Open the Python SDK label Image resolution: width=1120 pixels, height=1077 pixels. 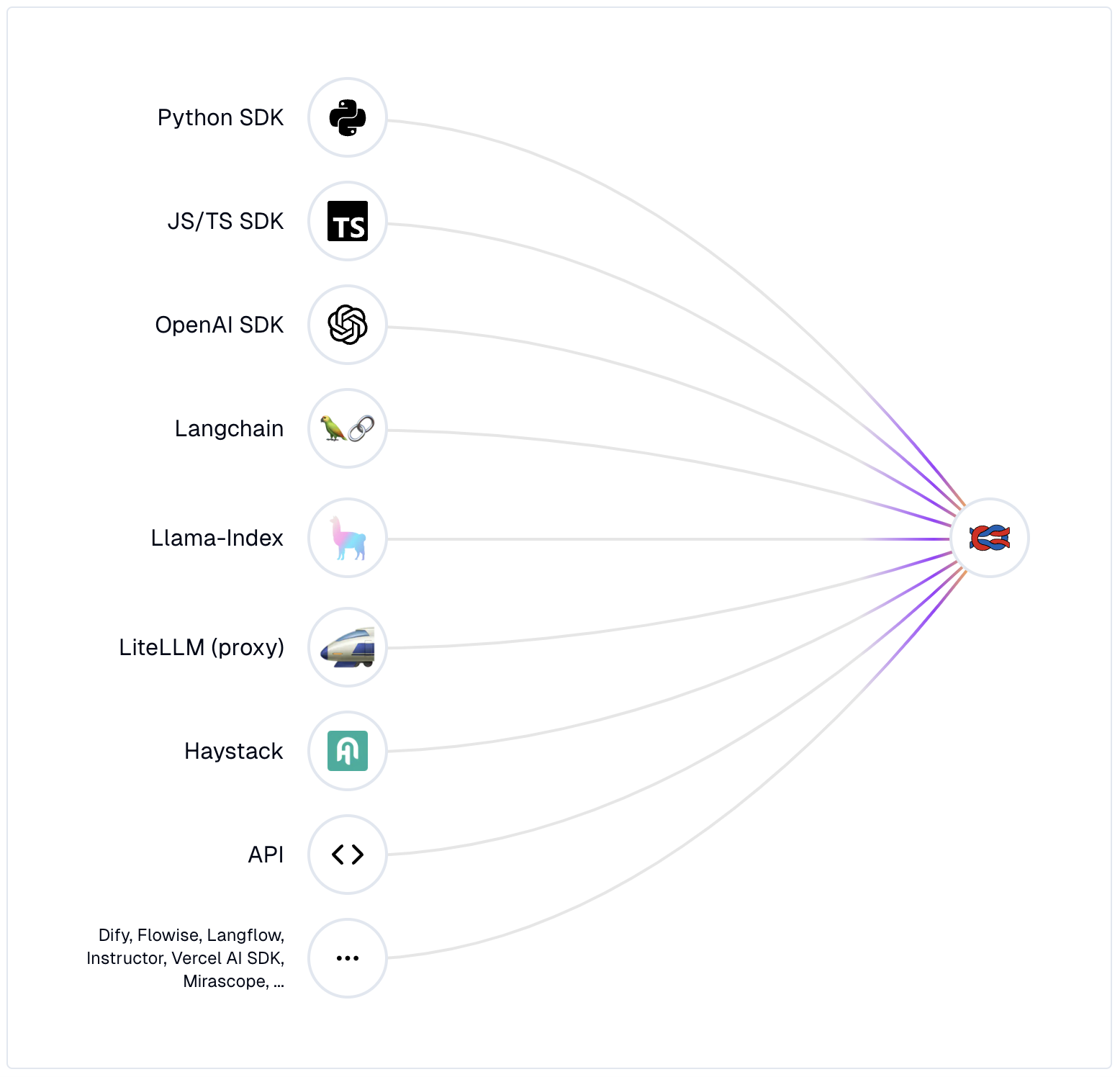click(220, 117)
